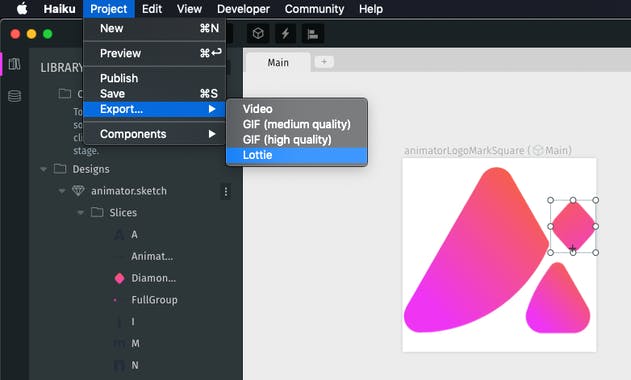Viewport: 631px width, 380px height.
Task: Select the animator.sketch file name
Action: click(129, 191)
